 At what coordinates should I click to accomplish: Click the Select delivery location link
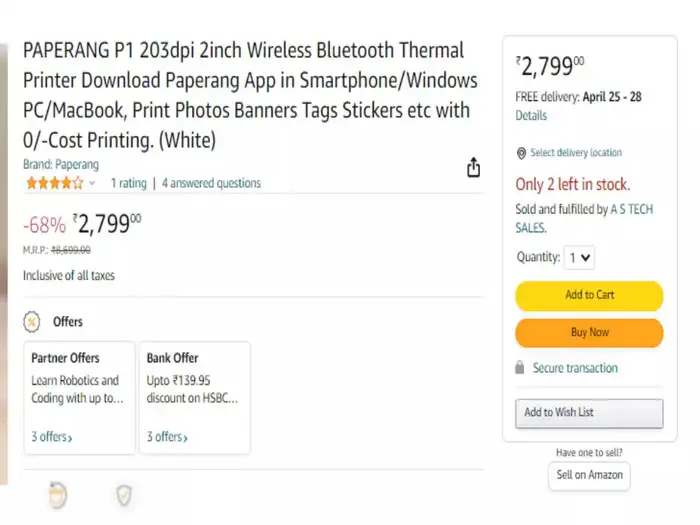576,153
